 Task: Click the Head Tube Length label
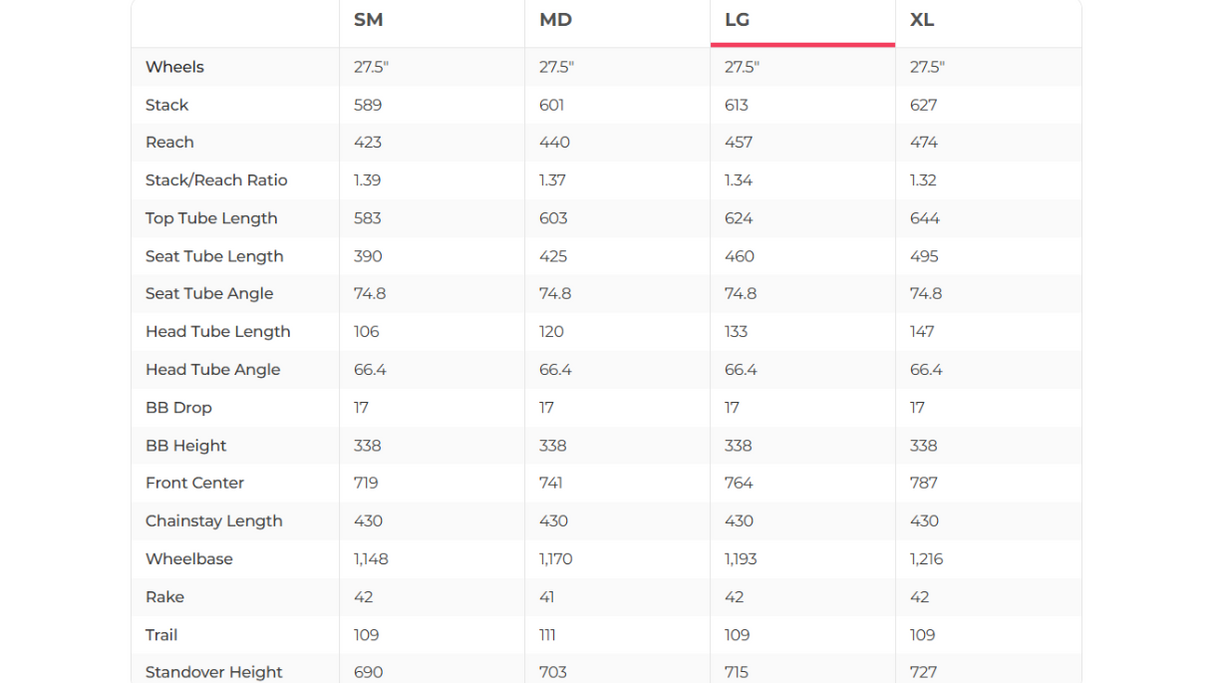point(217,331)
